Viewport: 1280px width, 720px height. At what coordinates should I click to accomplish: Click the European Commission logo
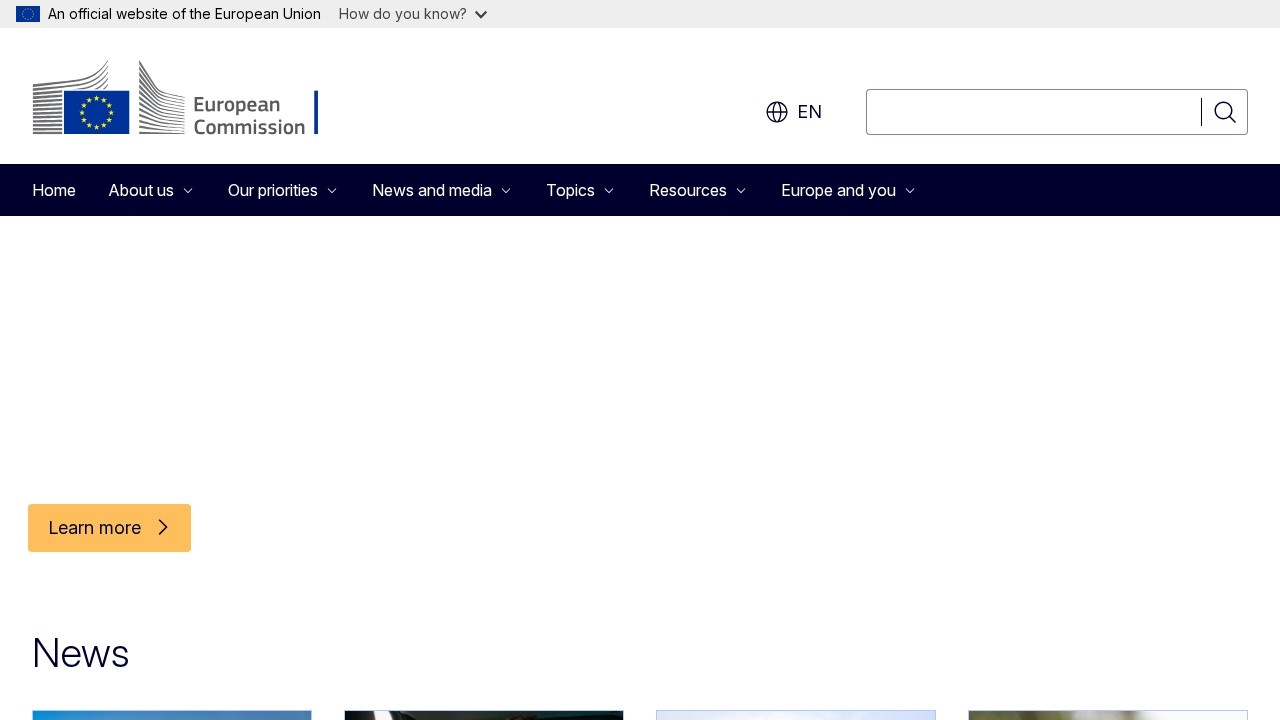tap(175, 97)
